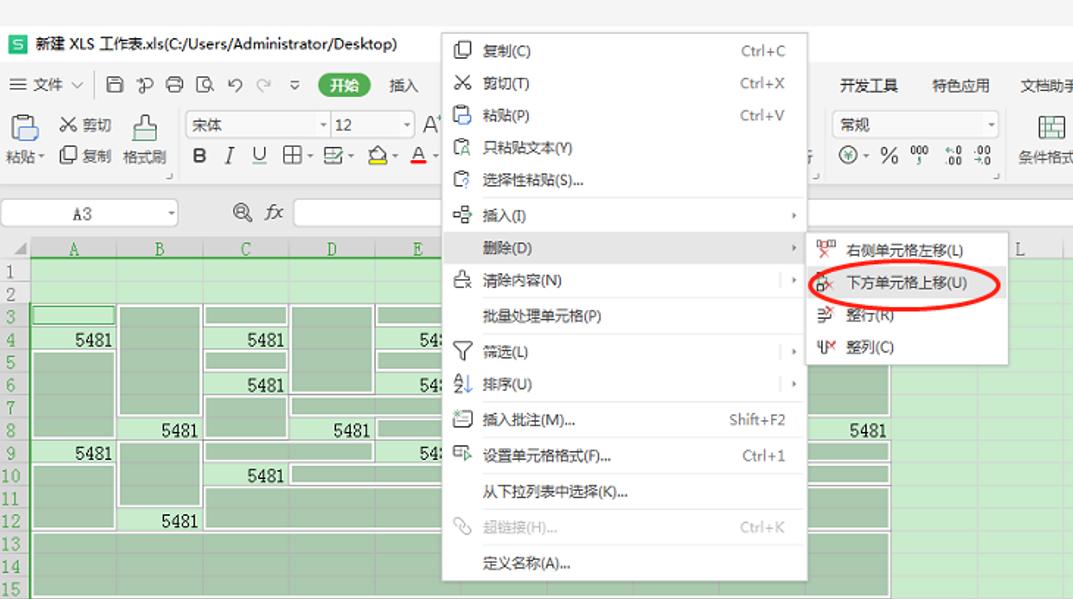This screenshot has height=599, width=1073.
Task: Switch to the 插入 ribbon tab
Action: [403, 86]
